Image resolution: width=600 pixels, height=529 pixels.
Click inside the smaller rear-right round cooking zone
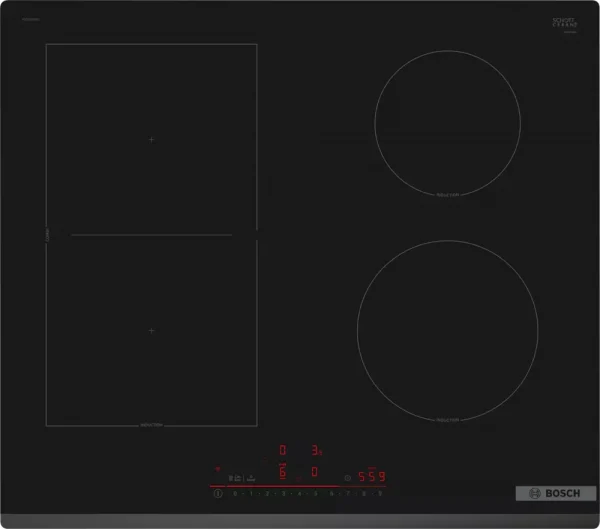447,123
